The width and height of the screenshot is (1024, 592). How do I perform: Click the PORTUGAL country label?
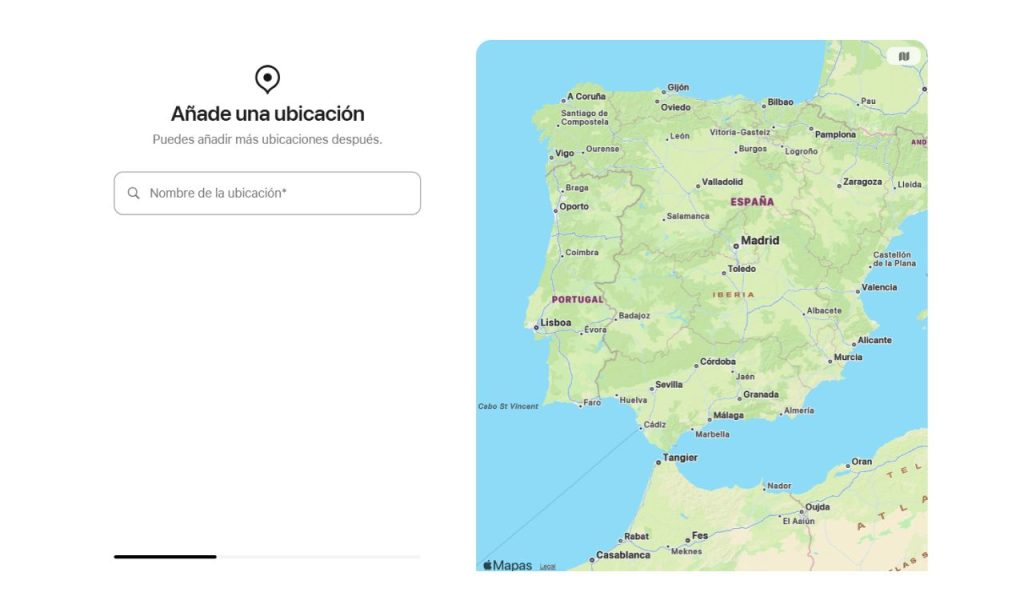pos(578,299)
